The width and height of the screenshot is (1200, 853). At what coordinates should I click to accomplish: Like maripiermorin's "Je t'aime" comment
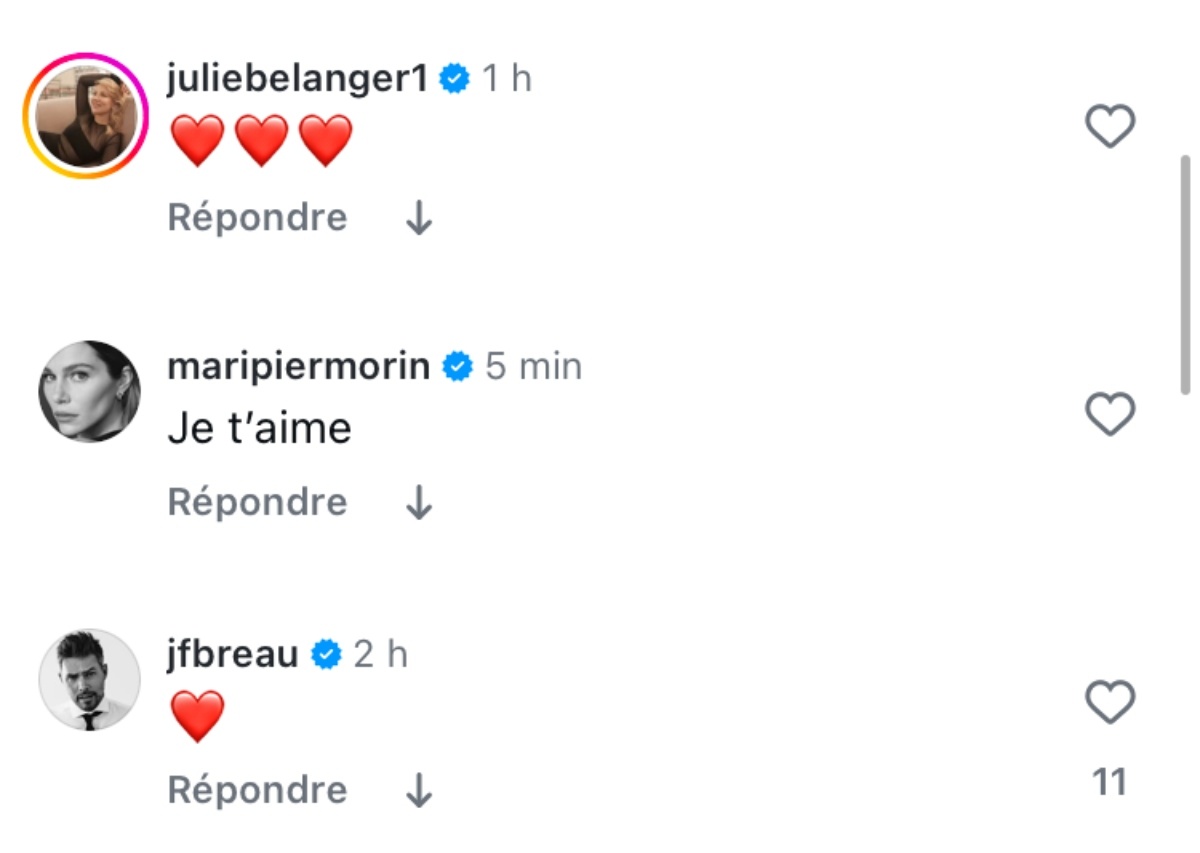point(1110,414)
